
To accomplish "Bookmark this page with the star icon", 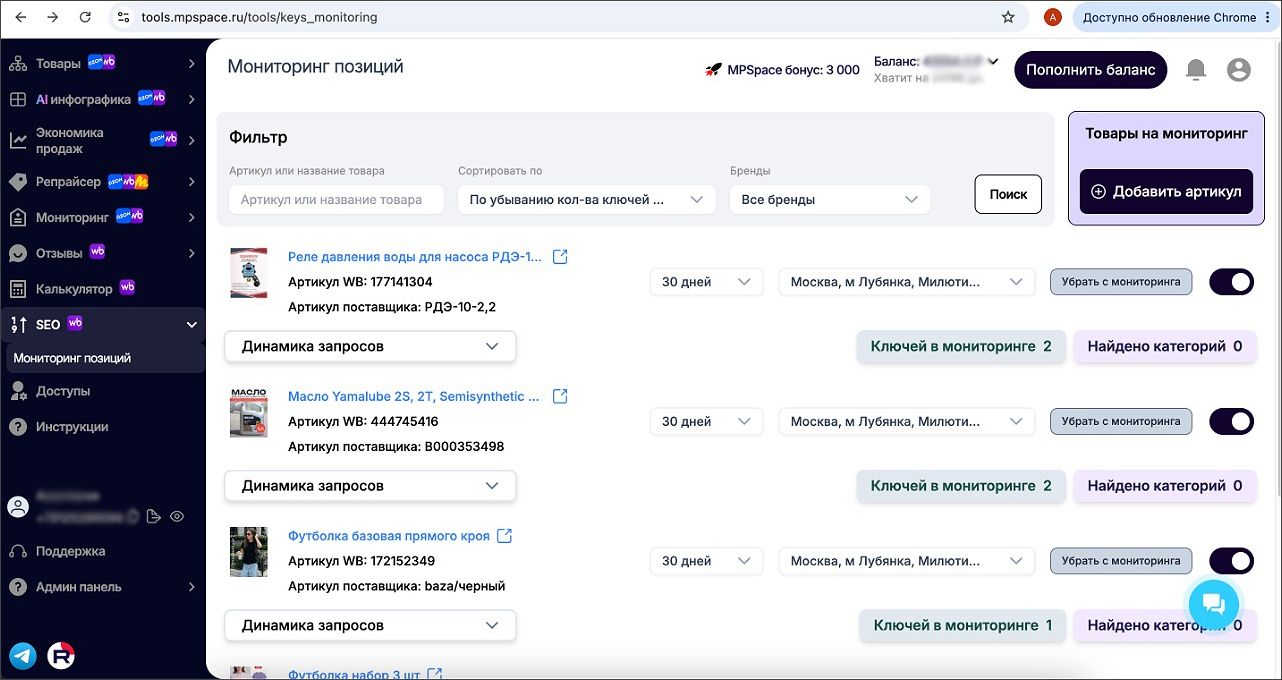I will tap(1008, 17).
